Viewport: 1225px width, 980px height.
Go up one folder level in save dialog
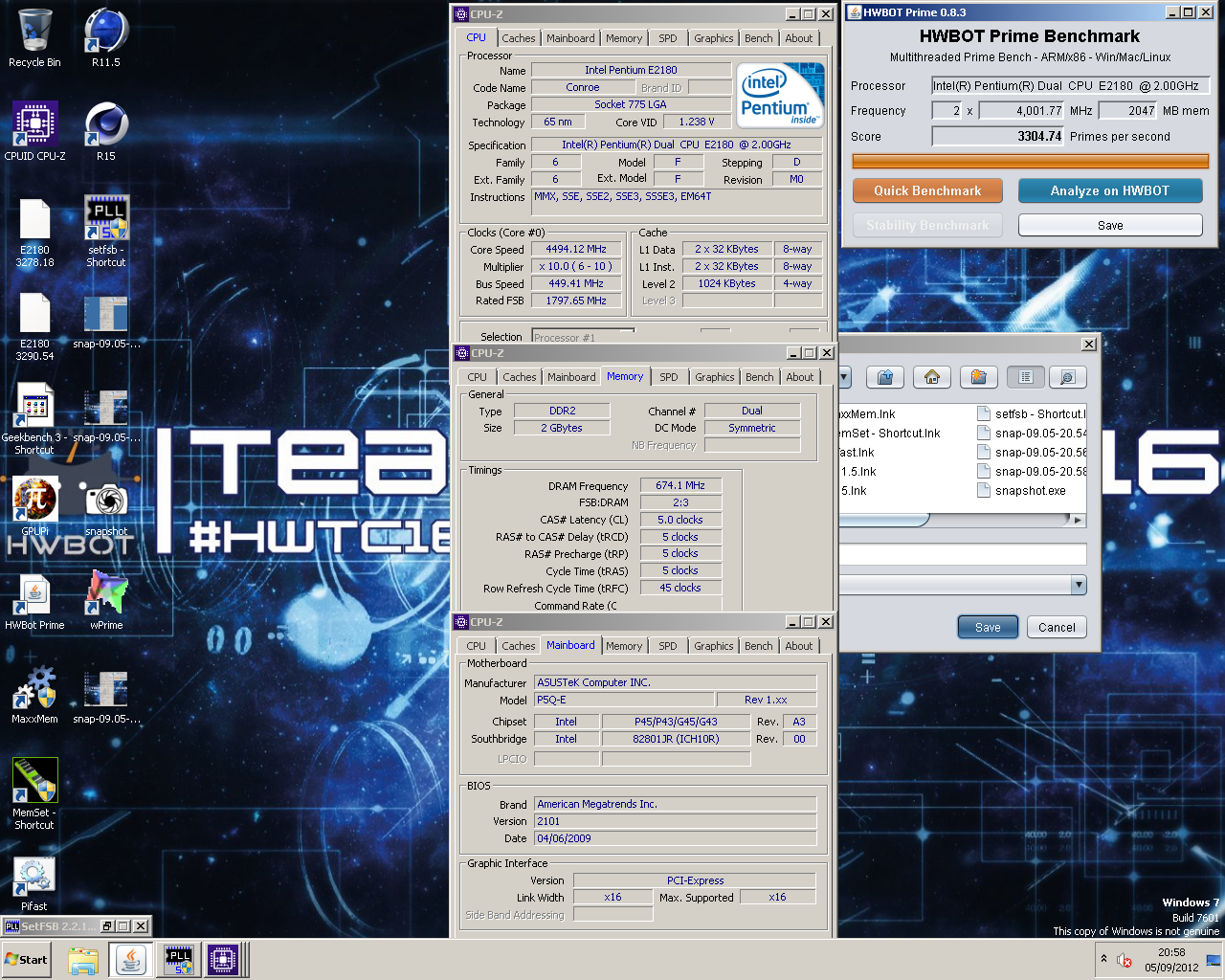885,377
